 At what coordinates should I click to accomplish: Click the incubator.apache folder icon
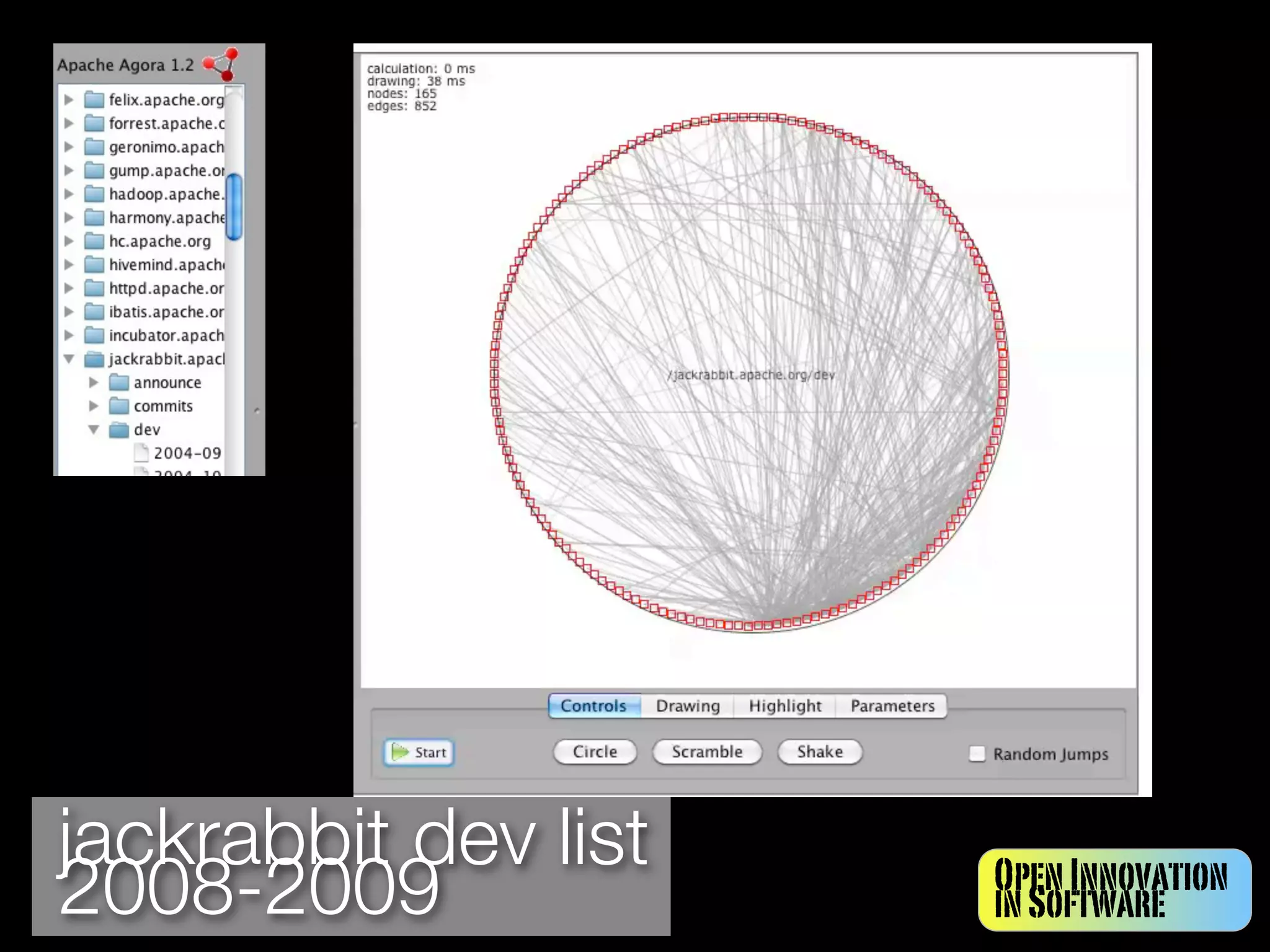[94, 335]
